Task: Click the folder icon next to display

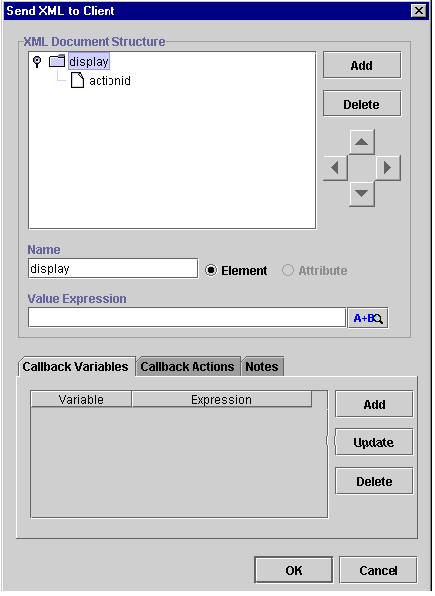Action: pos(57,61)
